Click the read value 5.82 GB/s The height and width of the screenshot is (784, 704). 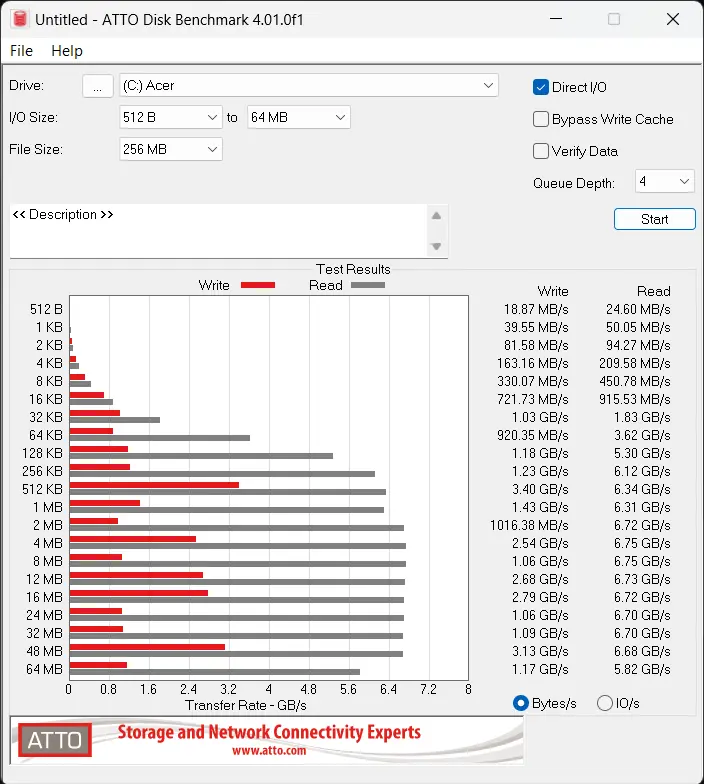click(642, 670)
